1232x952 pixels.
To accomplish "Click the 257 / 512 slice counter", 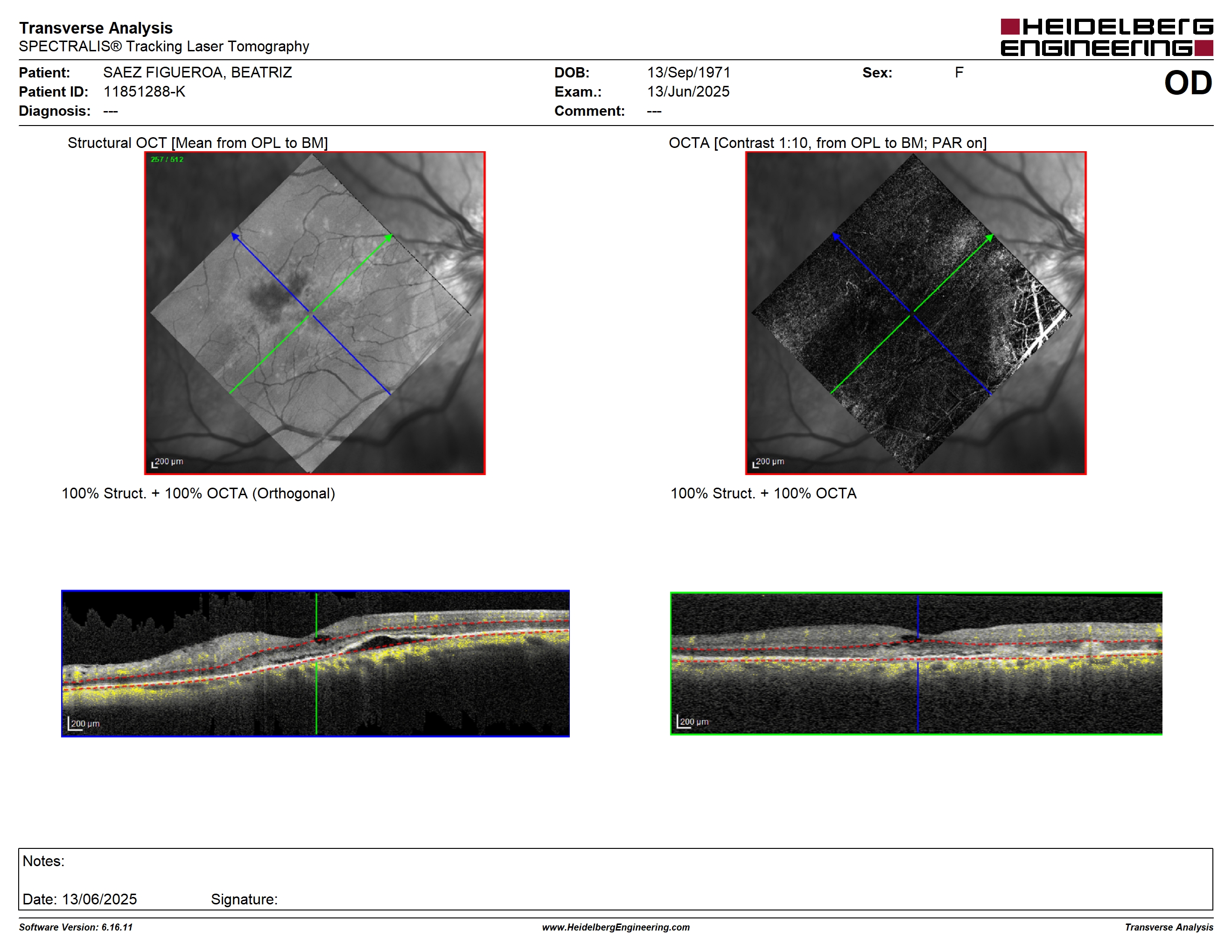I will [167, 160].
